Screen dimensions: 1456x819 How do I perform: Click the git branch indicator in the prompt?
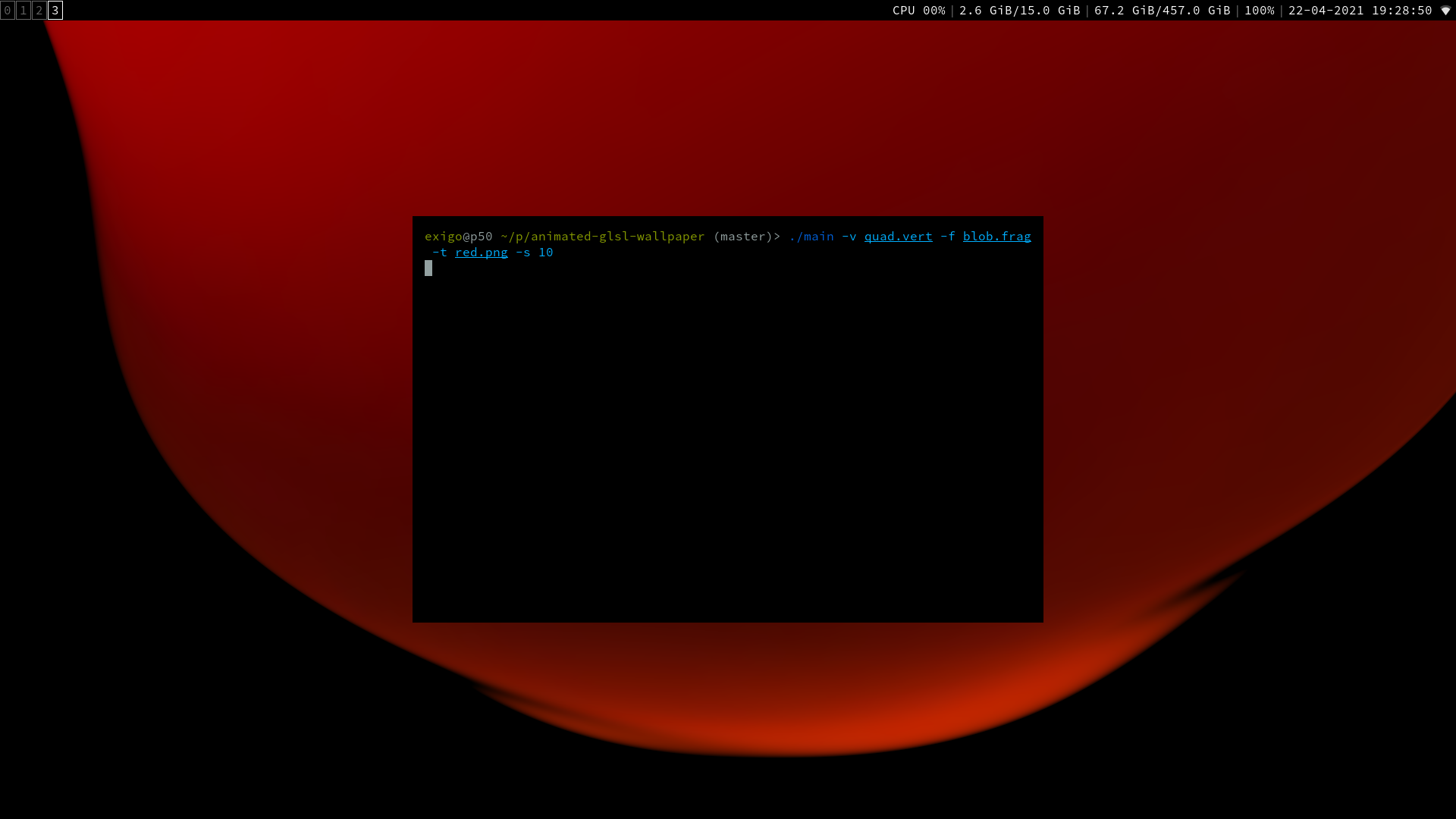tap(746, 237)
